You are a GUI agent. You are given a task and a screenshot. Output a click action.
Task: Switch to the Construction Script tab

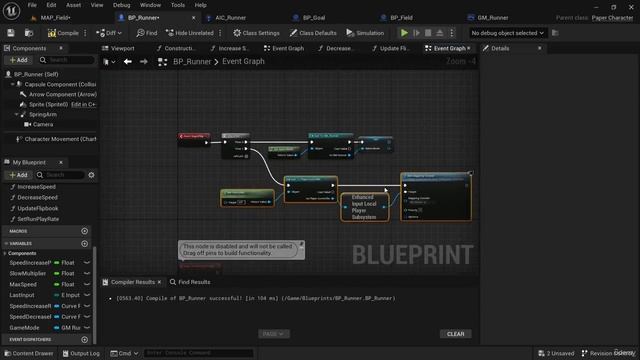(x=176, y=48)
